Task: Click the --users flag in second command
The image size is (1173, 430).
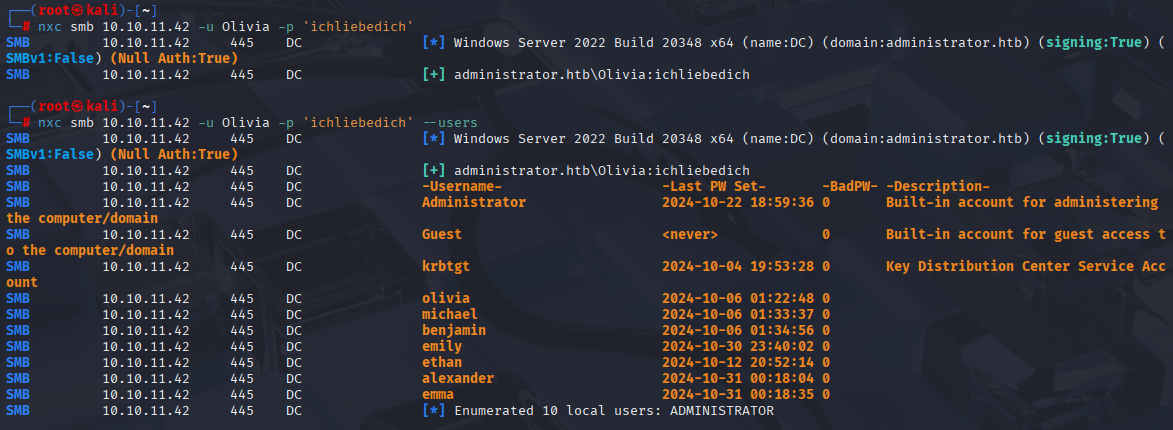Action: click(450, 123)
